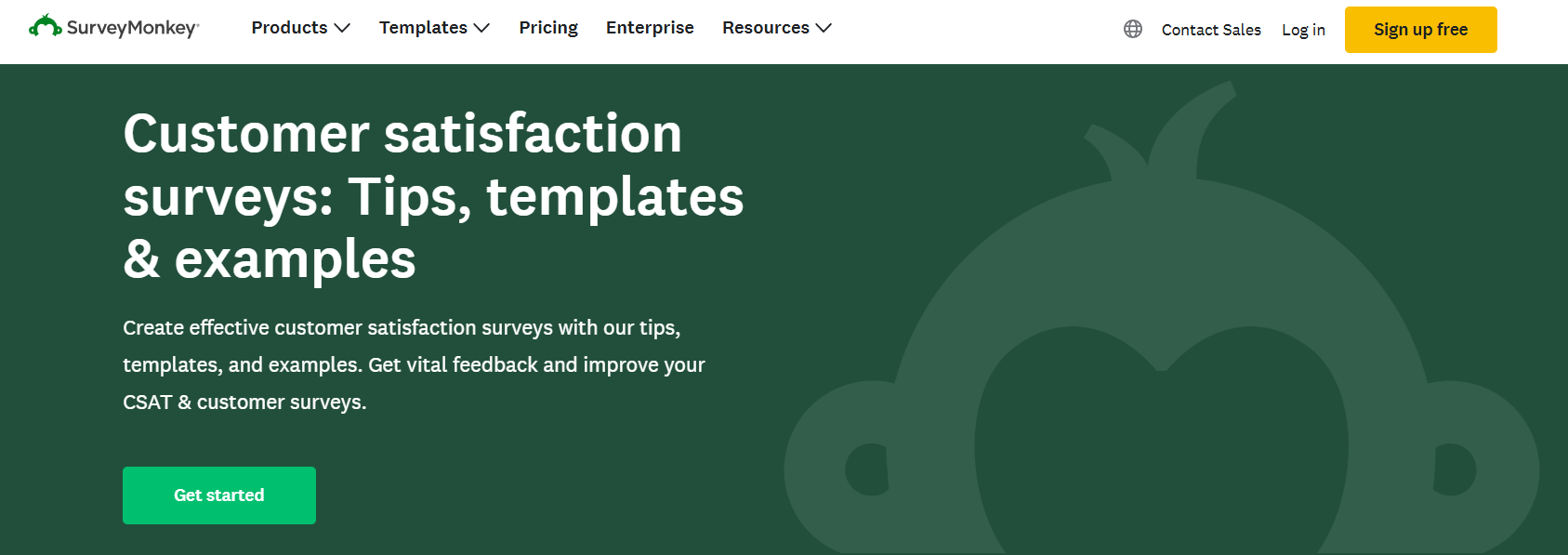Click the chevron next to Products

coord(343,29)
